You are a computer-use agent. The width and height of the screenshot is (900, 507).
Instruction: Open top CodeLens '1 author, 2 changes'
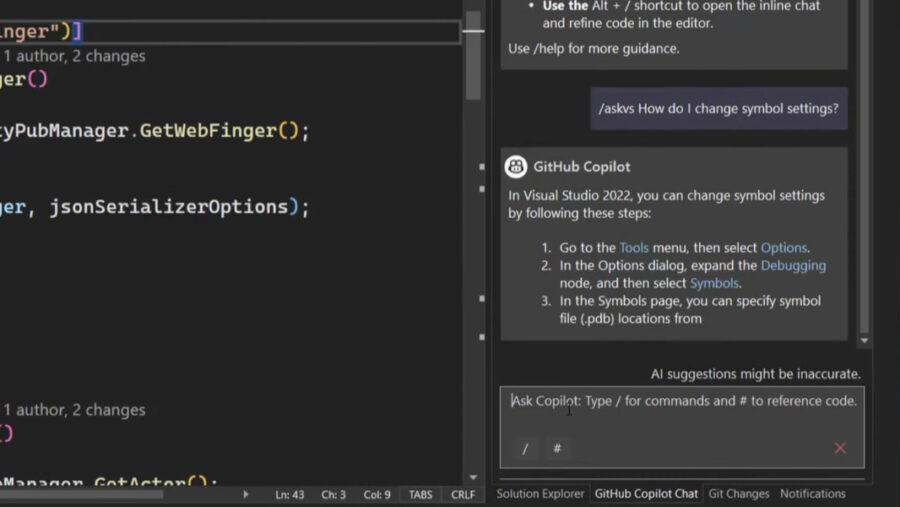[74, 56]
